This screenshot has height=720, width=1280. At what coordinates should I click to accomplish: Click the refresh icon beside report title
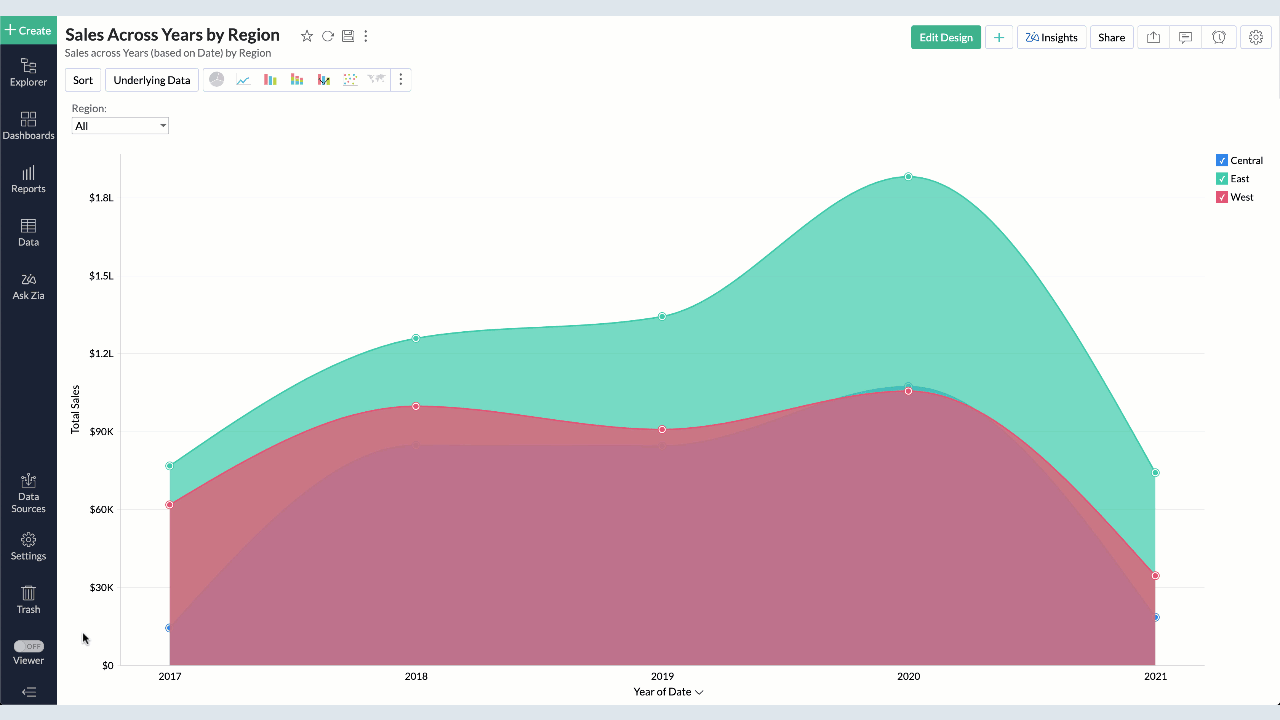pos(328,36)
